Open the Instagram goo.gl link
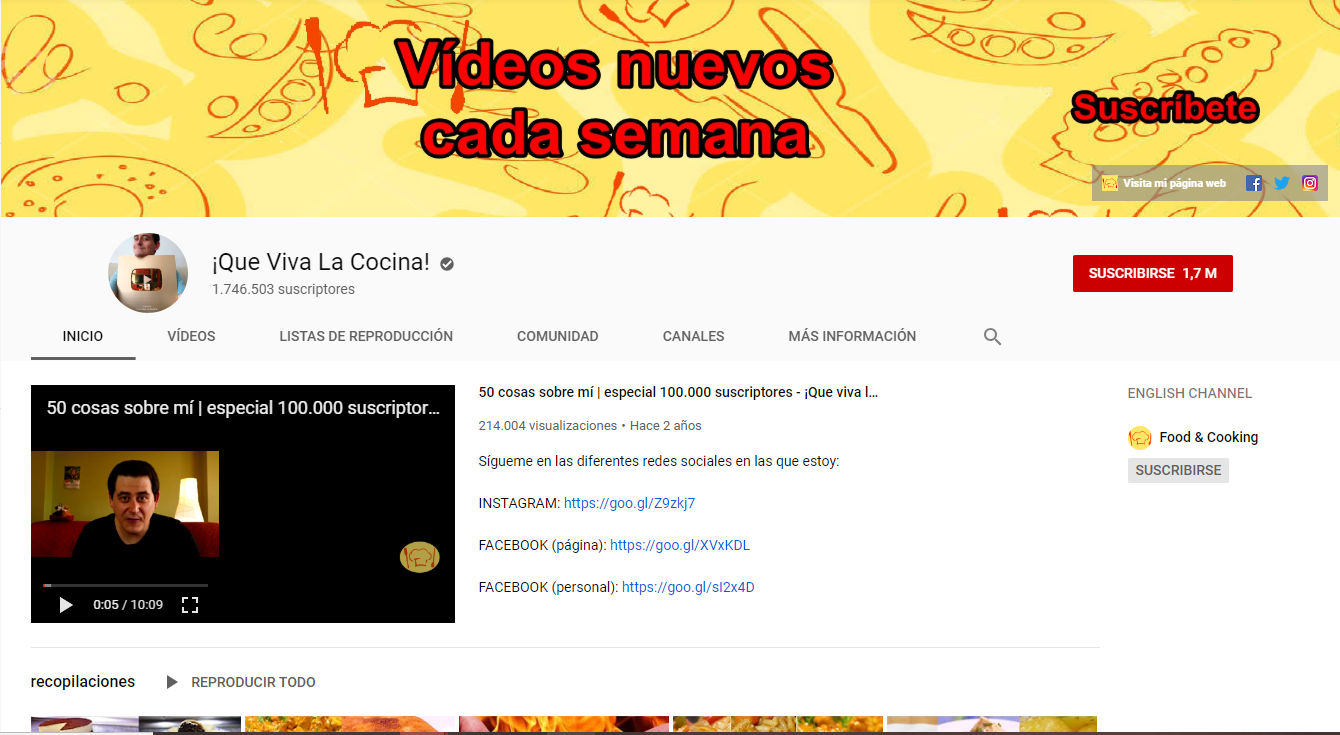 (x=629, y=503)
